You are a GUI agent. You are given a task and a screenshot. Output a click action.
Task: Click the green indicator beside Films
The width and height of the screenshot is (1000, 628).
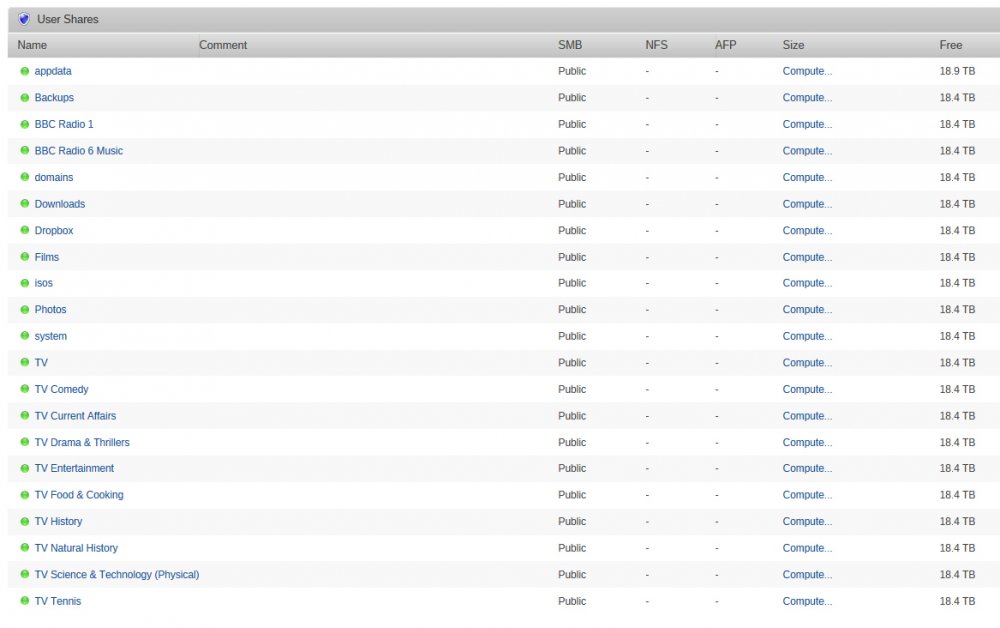(x=25, y=256)
